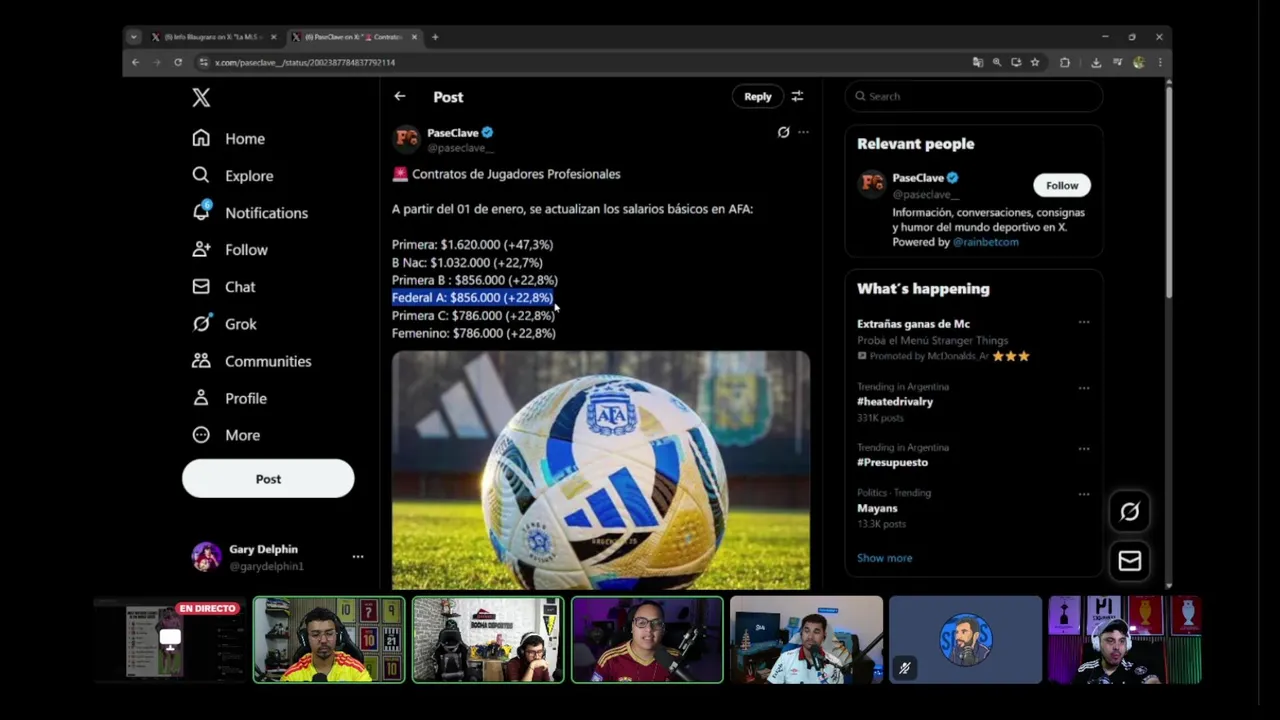This screenshot has width=1280, height=720.
Task: Open the tab search dropdown
Action: tap(133, 37)
